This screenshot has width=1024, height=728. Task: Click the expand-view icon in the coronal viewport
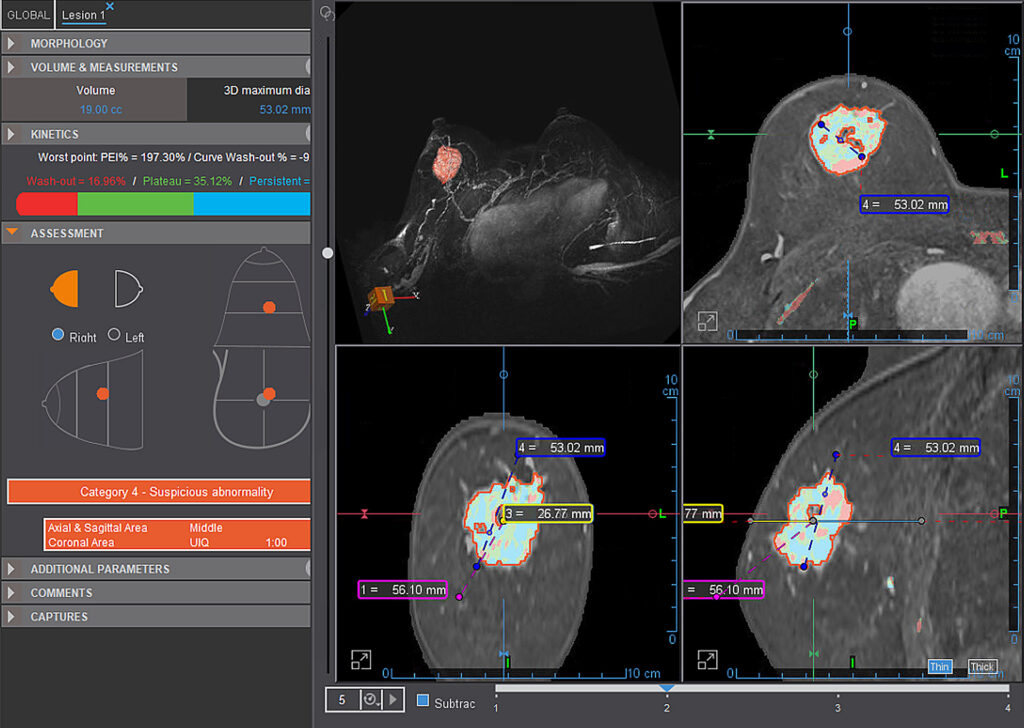361,660
